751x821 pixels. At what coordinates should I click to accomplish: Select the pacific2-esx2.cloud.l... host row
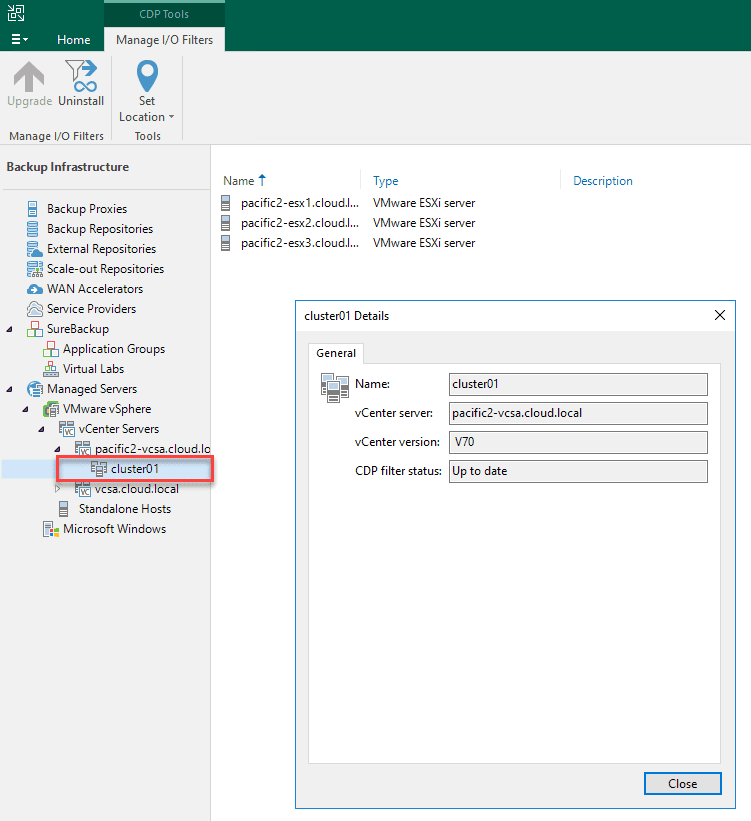[x=348, y=223]
